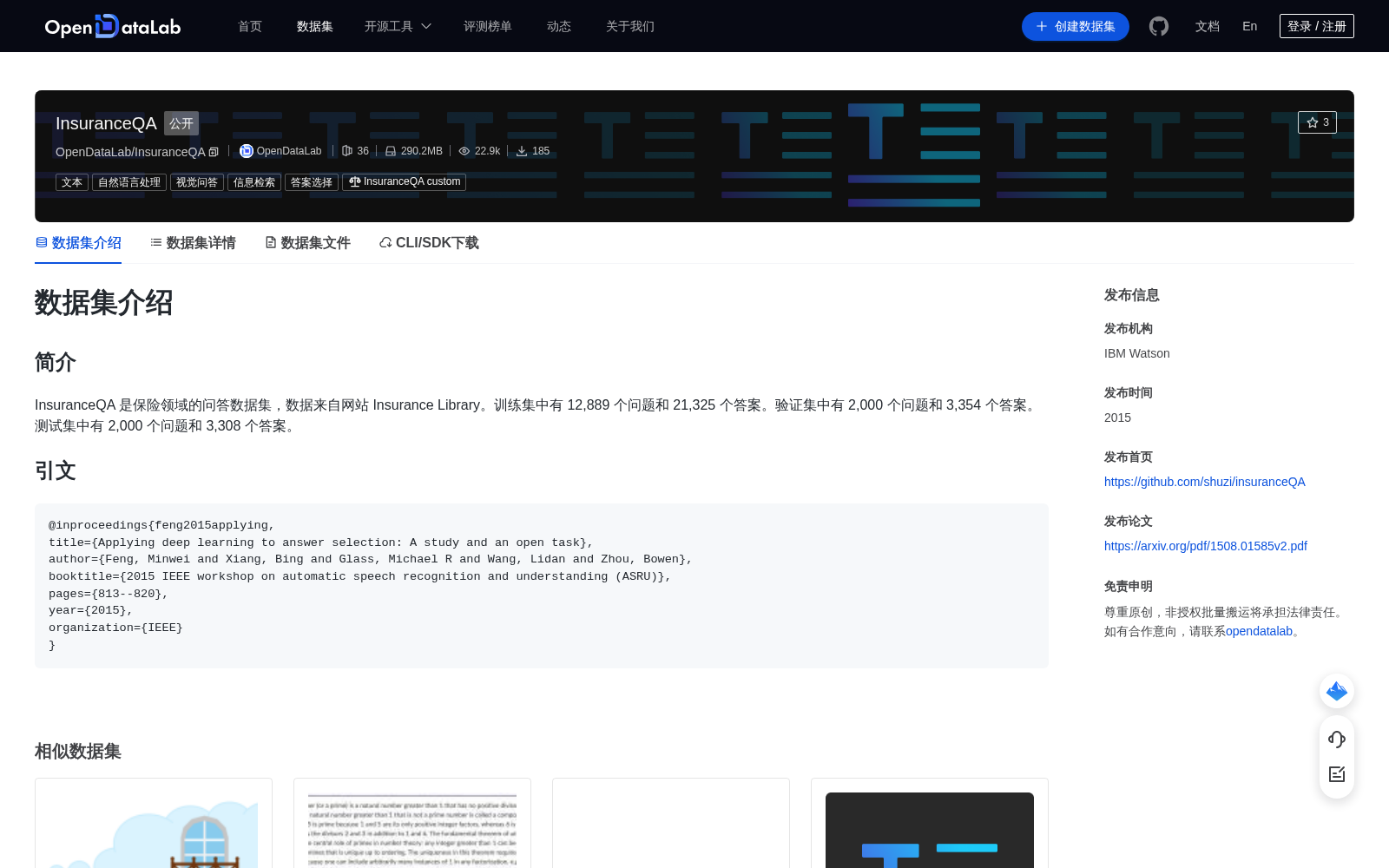Click the opendatalab contact link

click(1259, 631)
